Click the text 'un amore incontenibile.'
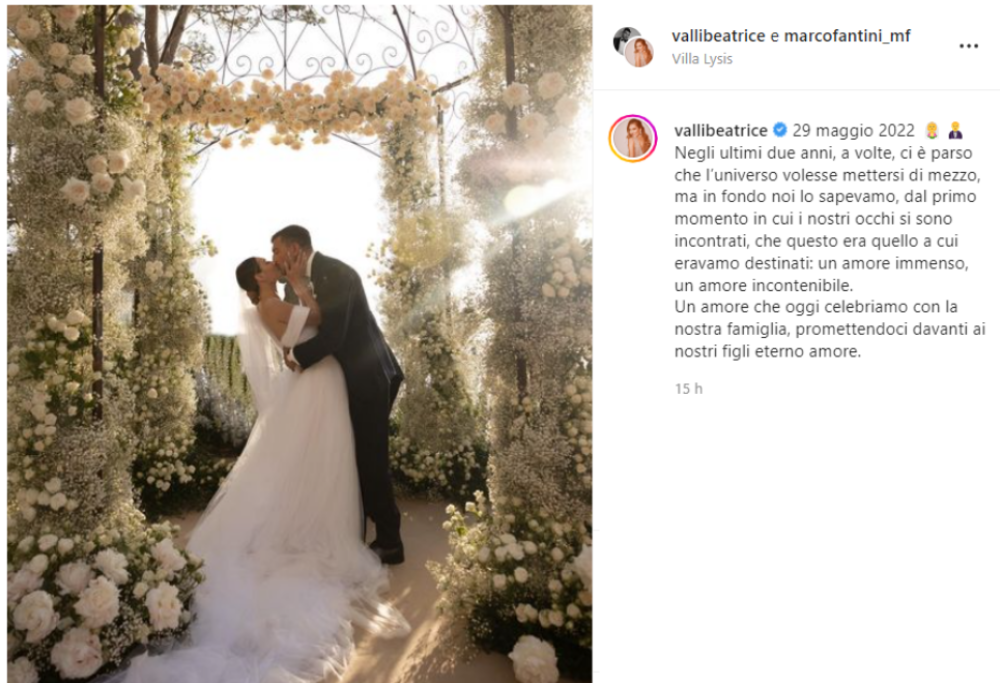Screen dimensions: 1000x683 (763, 285)
